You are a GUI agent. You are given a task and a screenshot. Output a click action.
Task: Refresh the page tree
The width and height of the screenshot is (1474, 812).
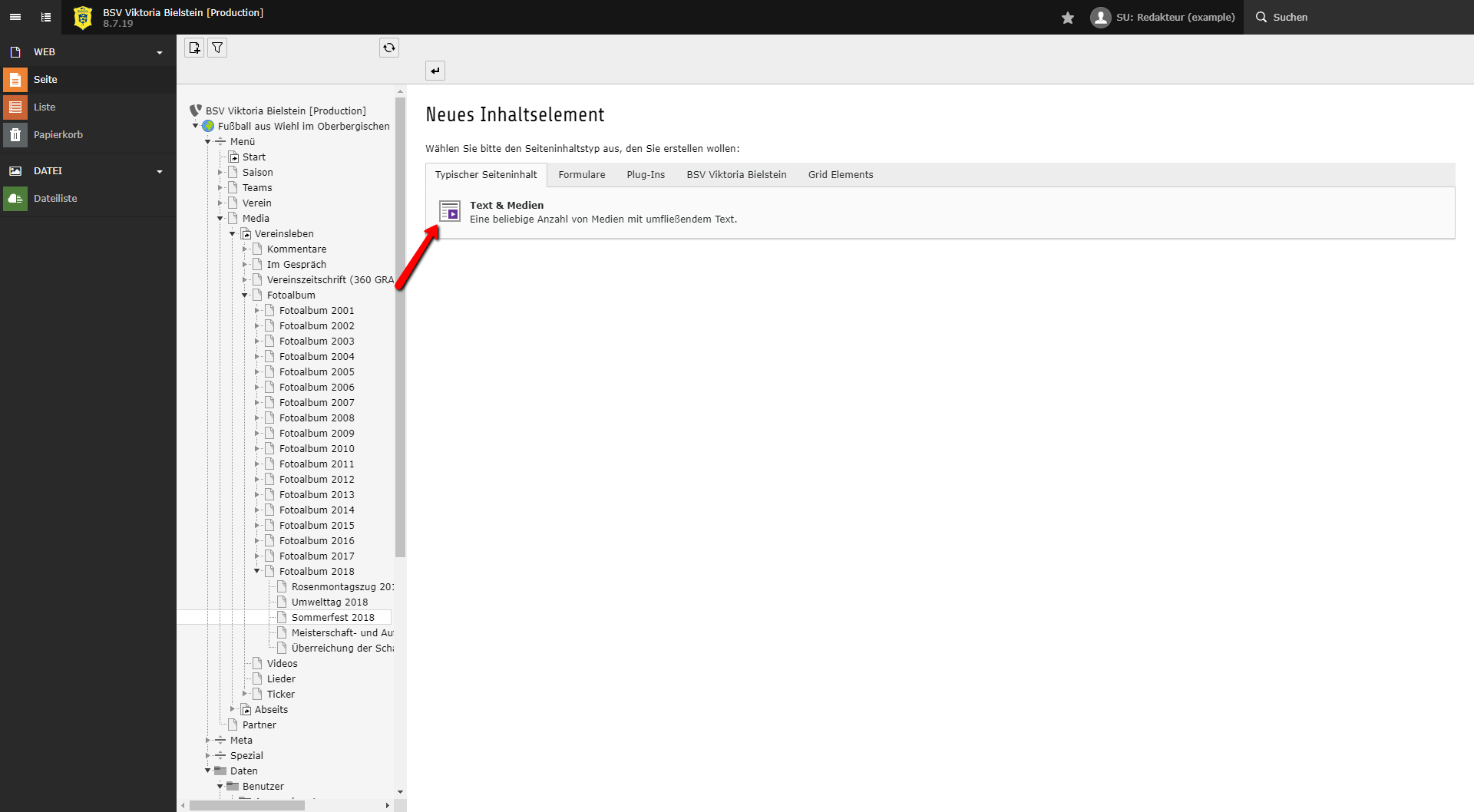tap(389, 48)
